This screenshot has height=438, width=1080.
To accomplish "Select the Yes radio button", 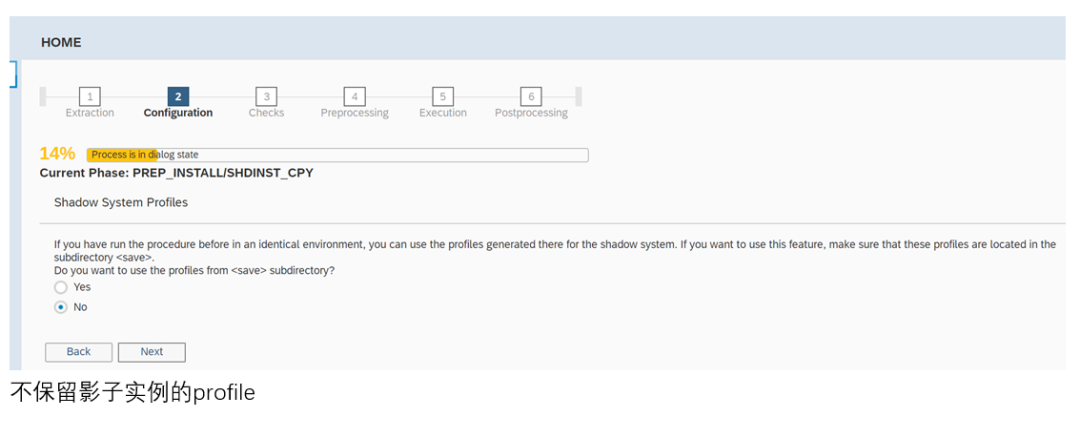I will [x=61, y=288].
